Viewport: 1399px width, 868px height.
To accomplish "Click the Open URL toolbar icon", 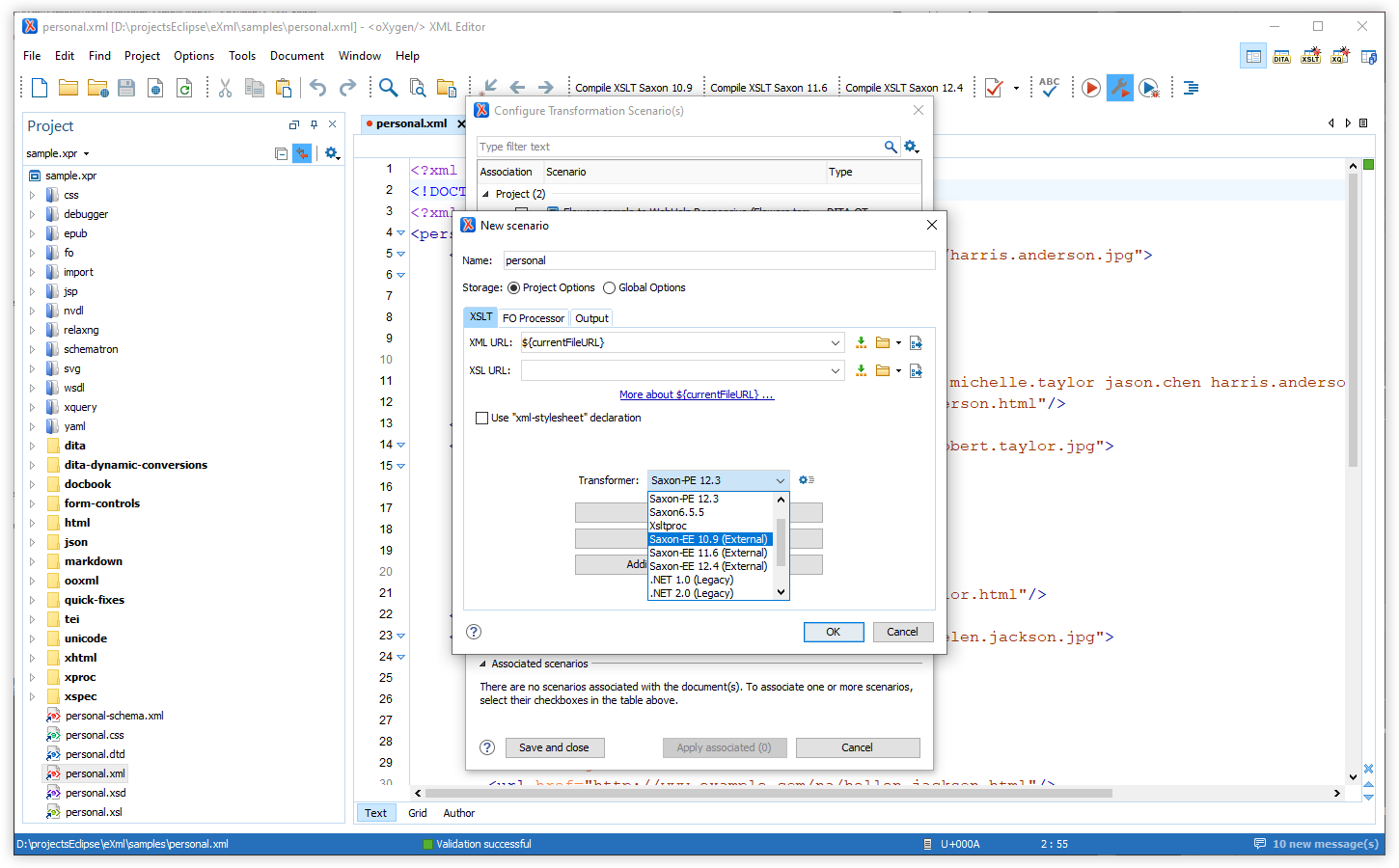I will point(97,88).
